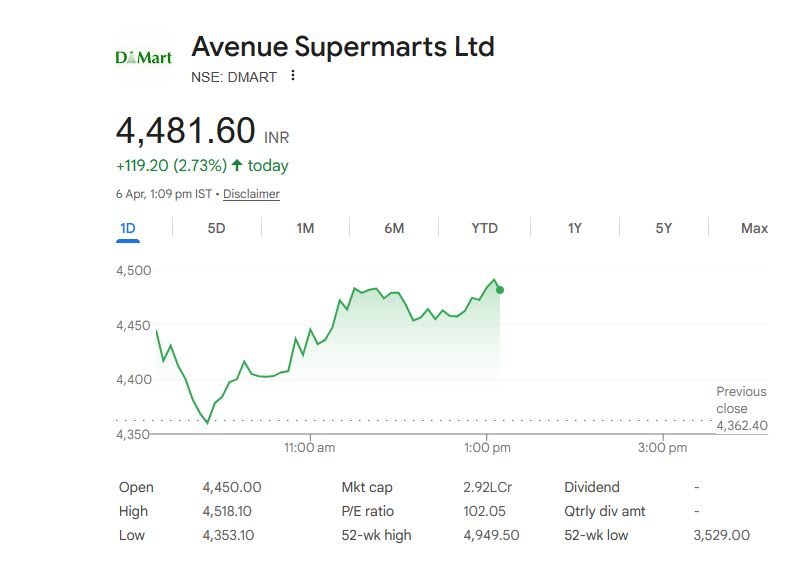The image size is (786, 587).
Task: Open the three-dot options menu beside NSE: DMART
Action: tap(293, 76)
